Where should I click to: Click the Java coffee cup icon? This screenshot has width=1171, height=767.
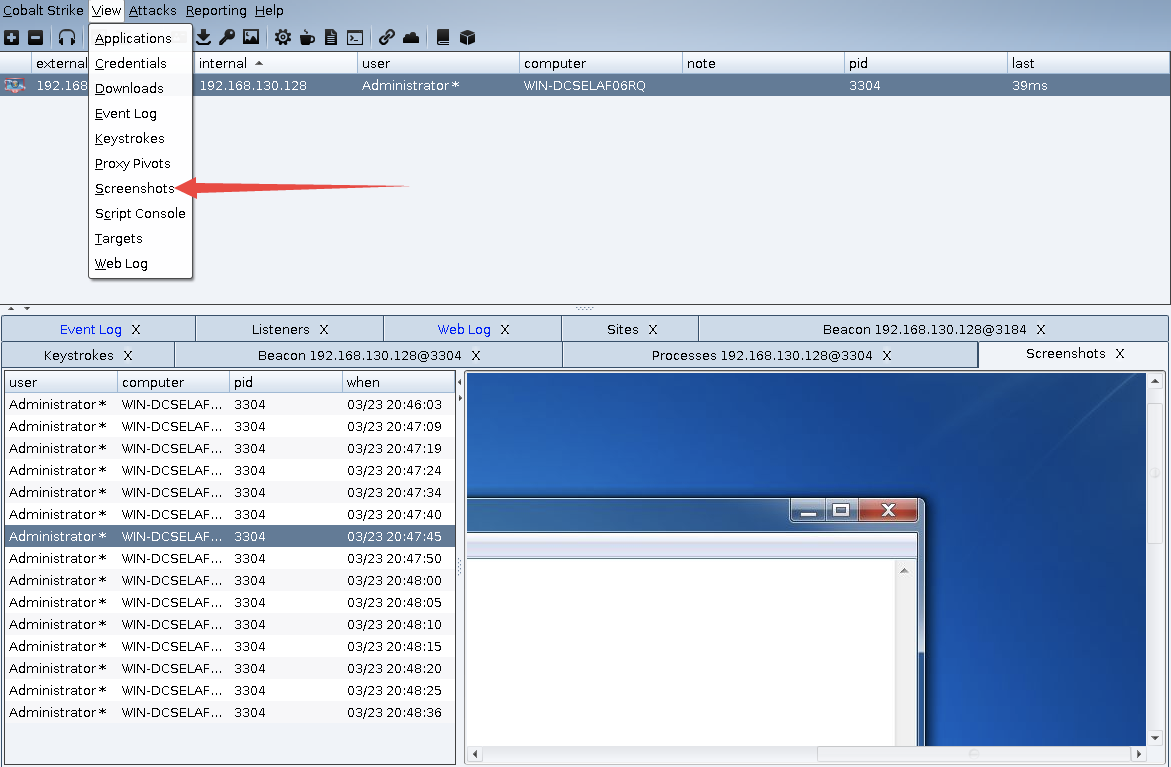click(x=307, y=37)
